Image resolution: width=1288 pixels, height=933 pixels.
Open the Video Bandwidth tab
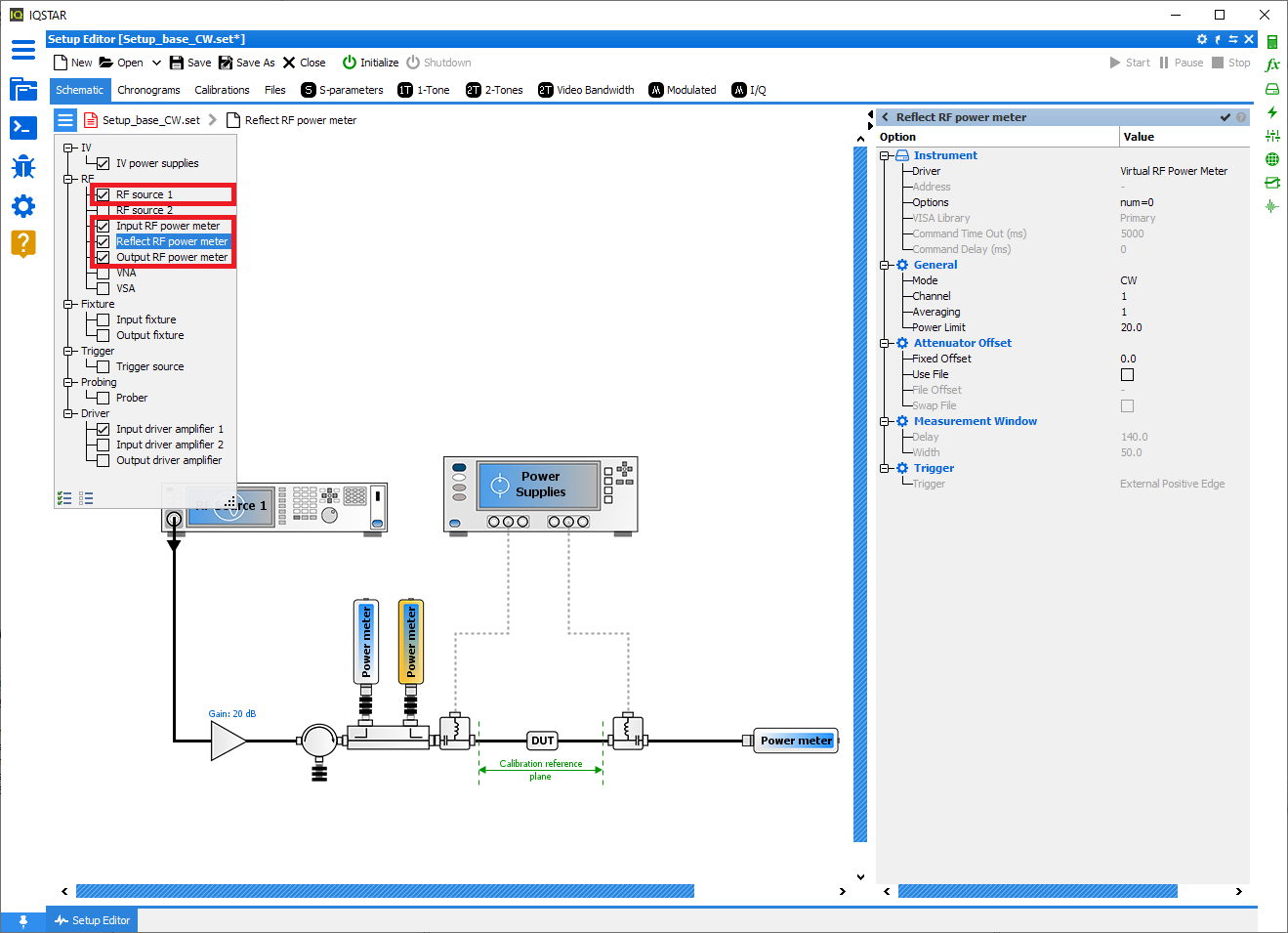(x=586, y=90)
